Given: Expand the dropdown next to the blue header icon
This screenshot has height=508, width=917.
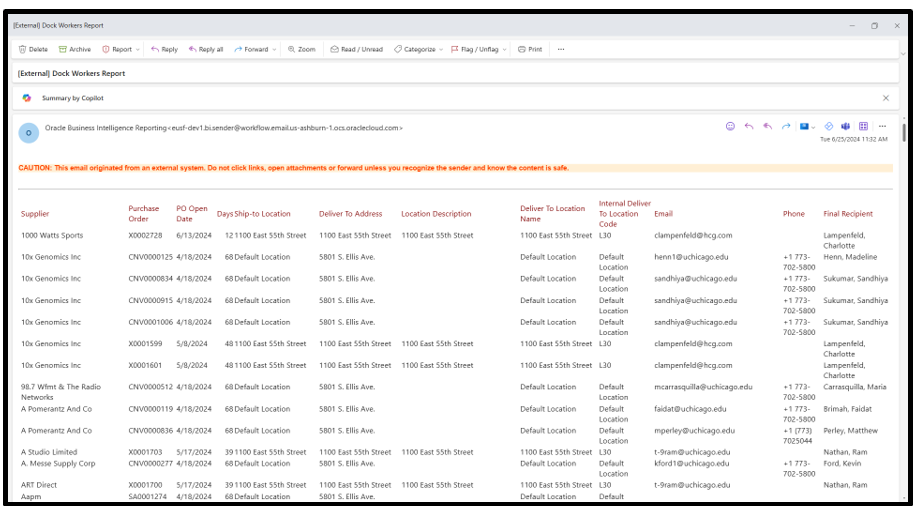Looking at the screenshot, I should click(x=813, y=127).
